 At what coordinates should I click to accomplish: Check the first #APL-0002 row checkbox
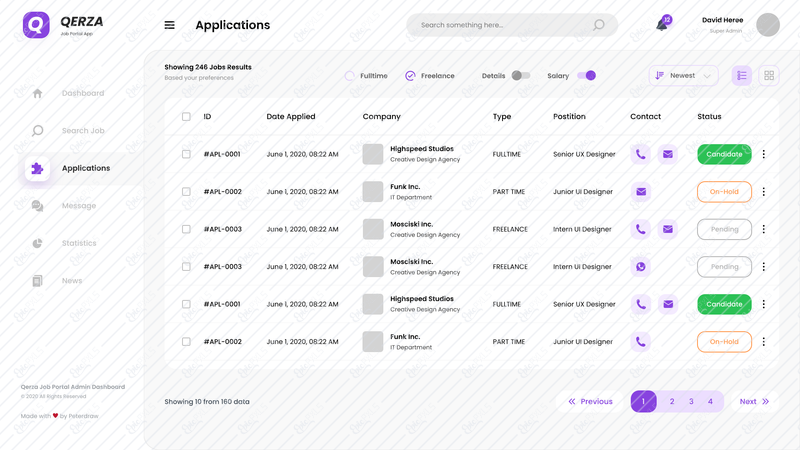coord(186,192)
